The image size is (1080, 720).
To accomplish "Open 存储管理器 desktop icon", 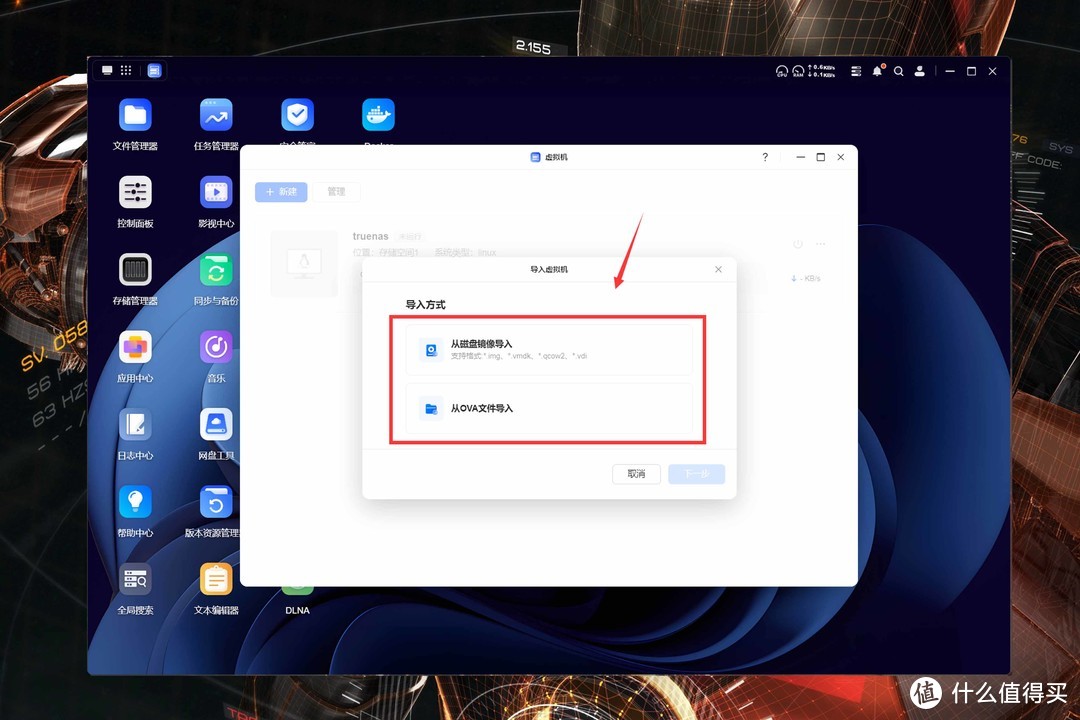I will pyautogui.click(x=135, y=270).
